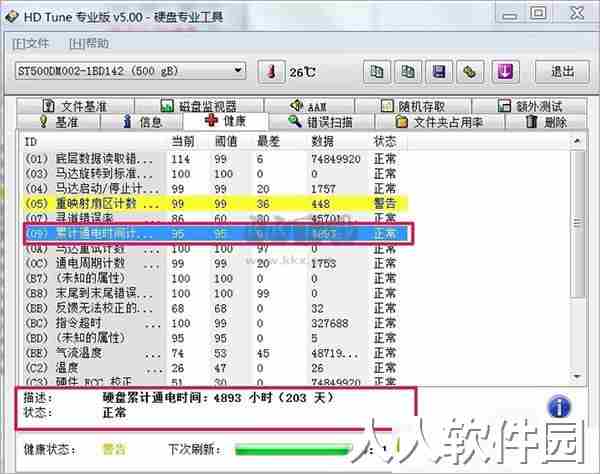Open options via the tag icon
This screenshot has height=474, width=600.
pyautogui.click(x=470, y=72)
